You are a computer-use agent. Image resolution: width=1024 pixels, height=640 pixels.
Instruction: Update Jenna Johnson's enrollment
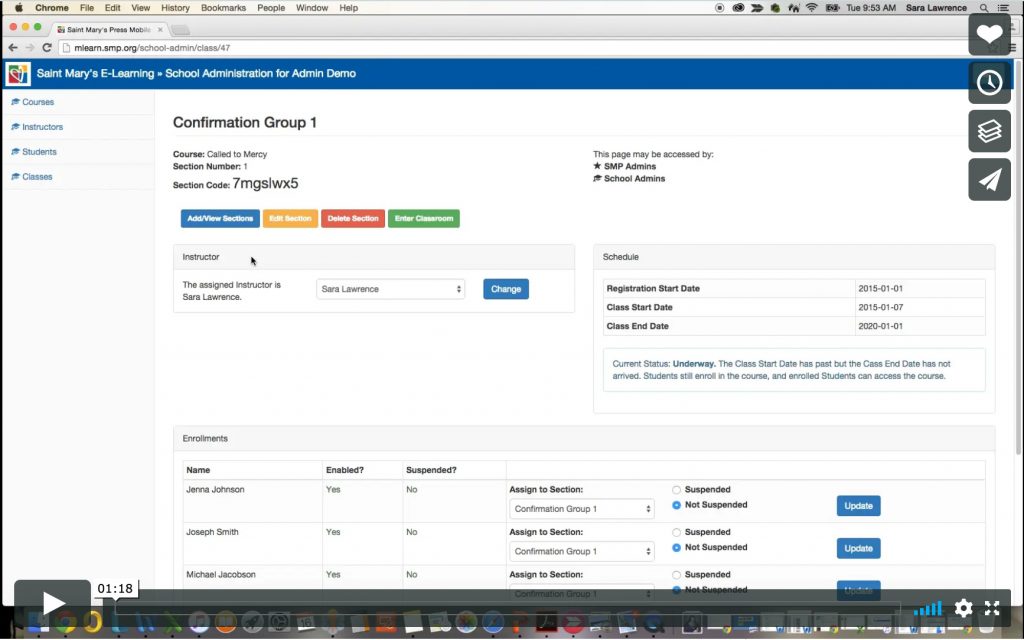click(858, 505)
